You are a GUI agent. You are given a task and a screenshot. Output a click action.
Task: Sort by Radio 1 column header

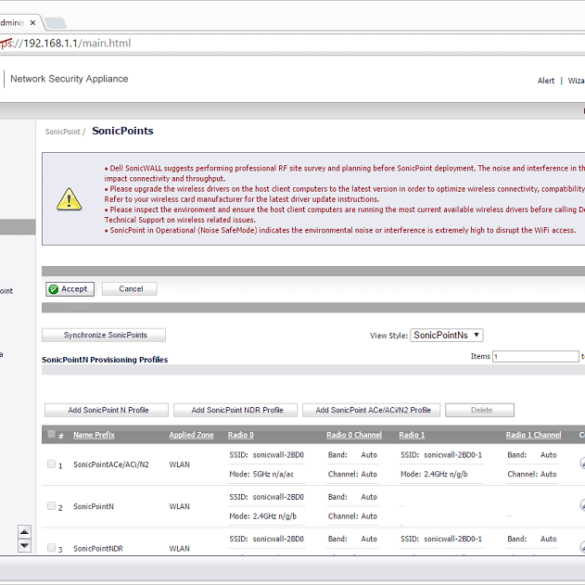pyautogui.click(x=412, y=435)
